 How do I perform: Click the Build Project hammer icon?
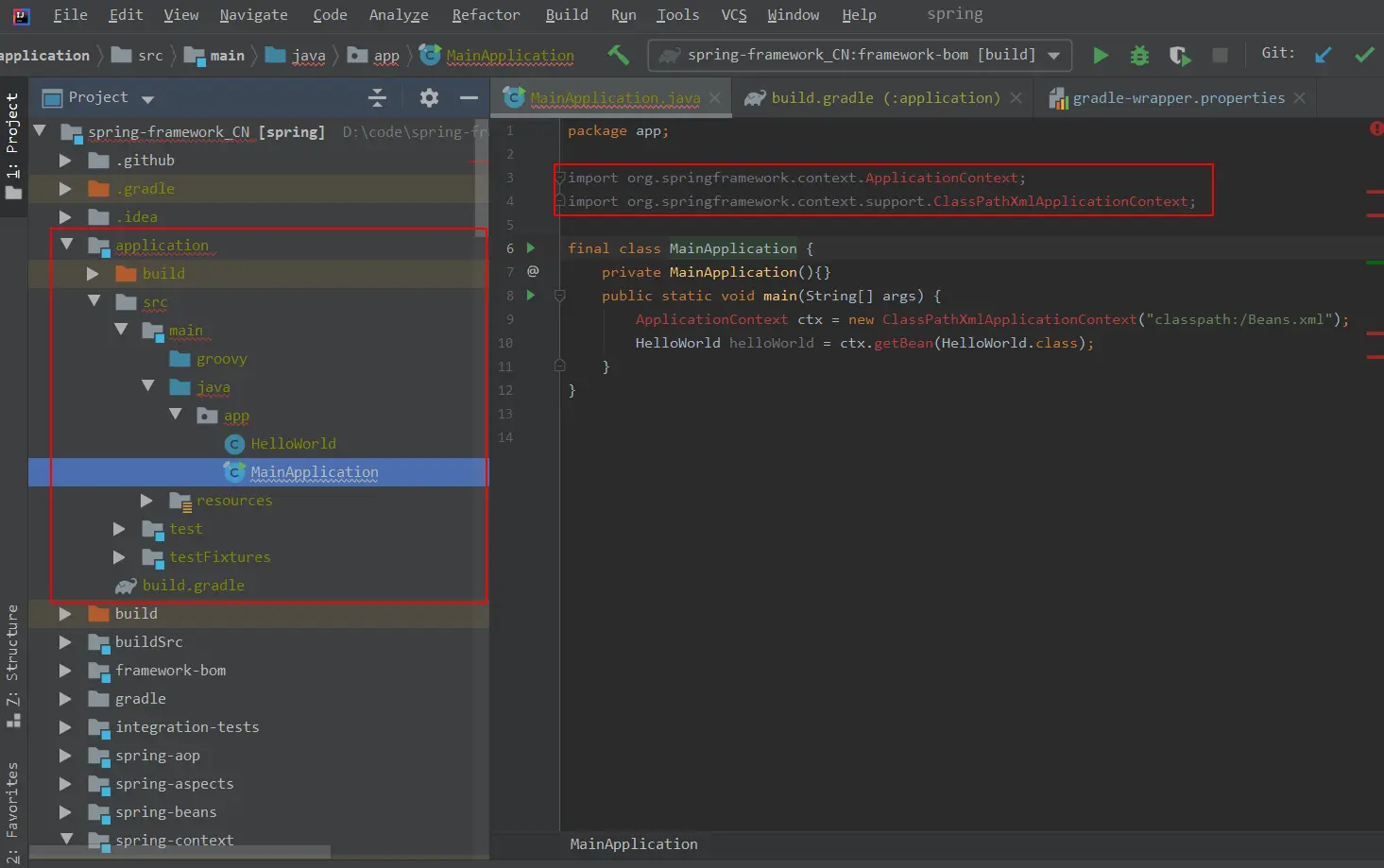tap(619, 56)
